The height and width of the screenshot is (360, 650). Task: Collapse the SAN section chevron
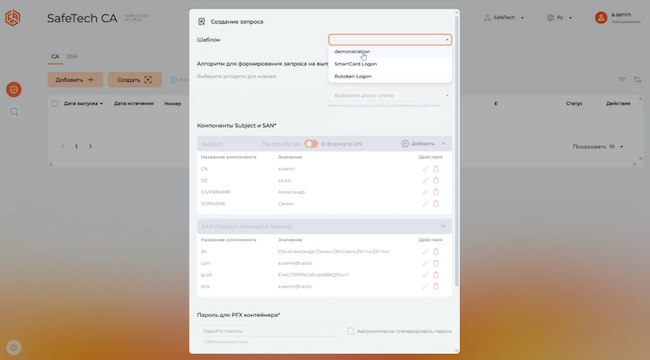[x=443, y=226]
